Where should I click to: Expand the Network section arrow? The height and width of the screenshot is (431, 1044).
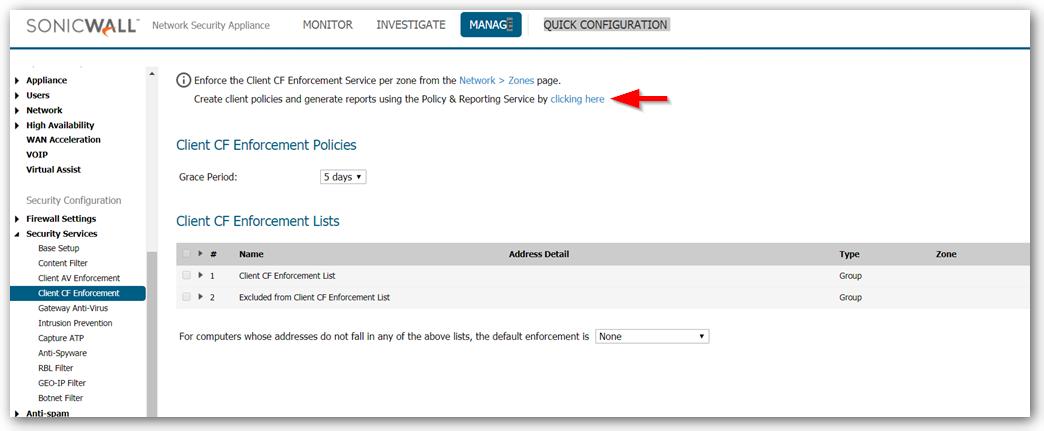click(x=17, y=111)
